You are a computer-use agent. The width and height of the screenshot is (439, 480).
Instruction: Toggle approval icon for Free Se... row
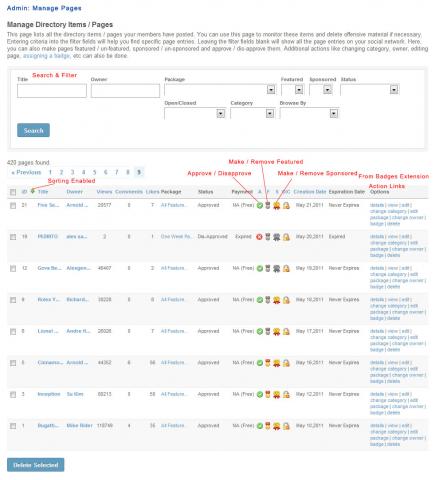coord(260,205)
